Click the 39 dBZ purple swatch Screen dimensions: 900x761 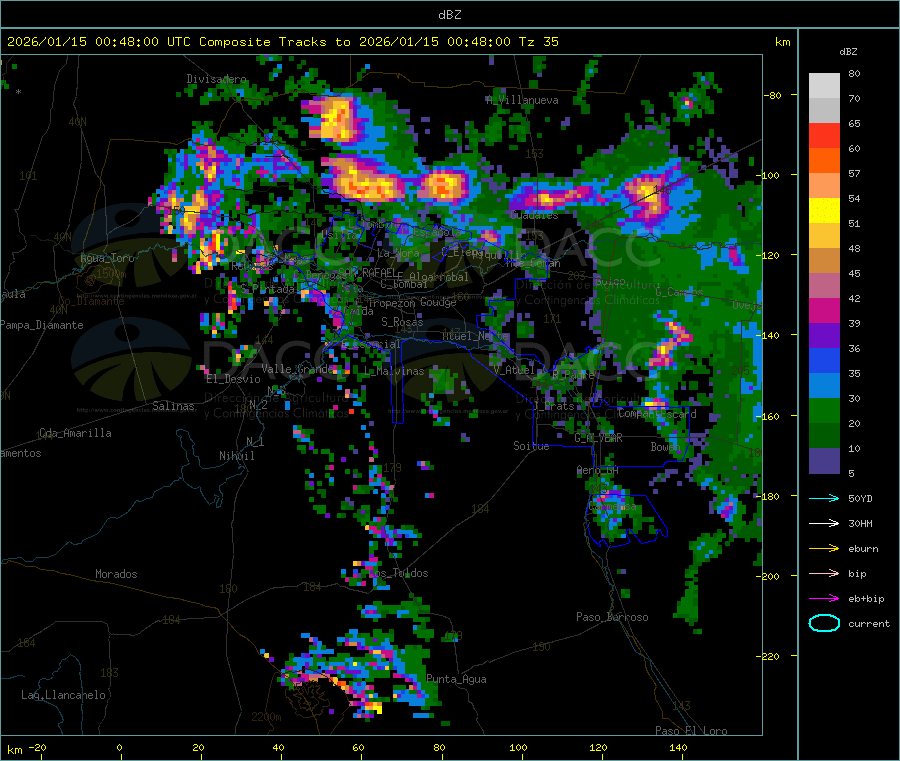(x=824, y=335)
